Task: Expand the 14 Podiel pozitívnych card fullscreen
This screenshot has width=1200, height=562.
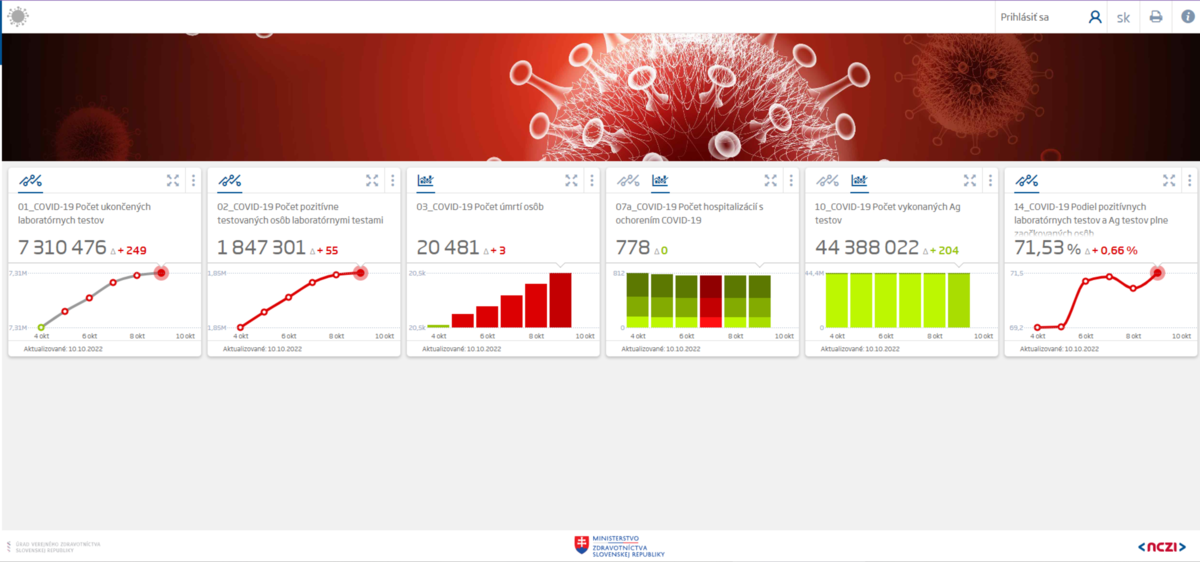Action: pyautogui.click(x=1169, y=180)
